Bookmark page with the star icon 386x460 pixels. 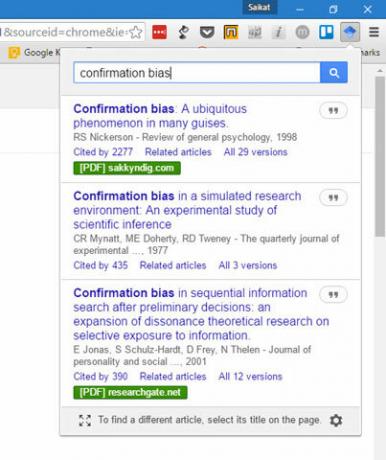[136, 32]
